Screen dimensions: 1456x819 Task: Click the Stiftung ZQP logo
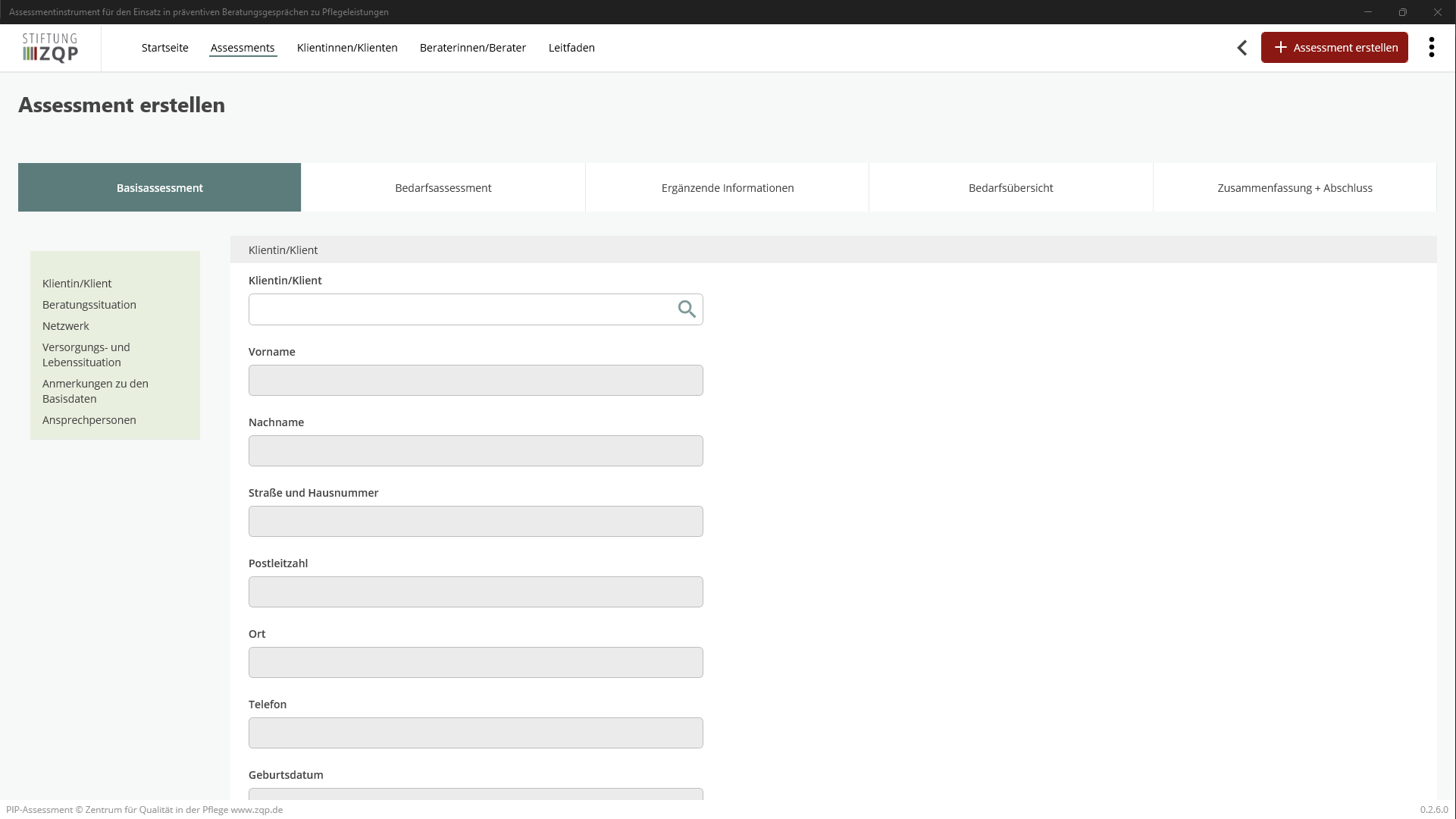[x=50, y=47]
